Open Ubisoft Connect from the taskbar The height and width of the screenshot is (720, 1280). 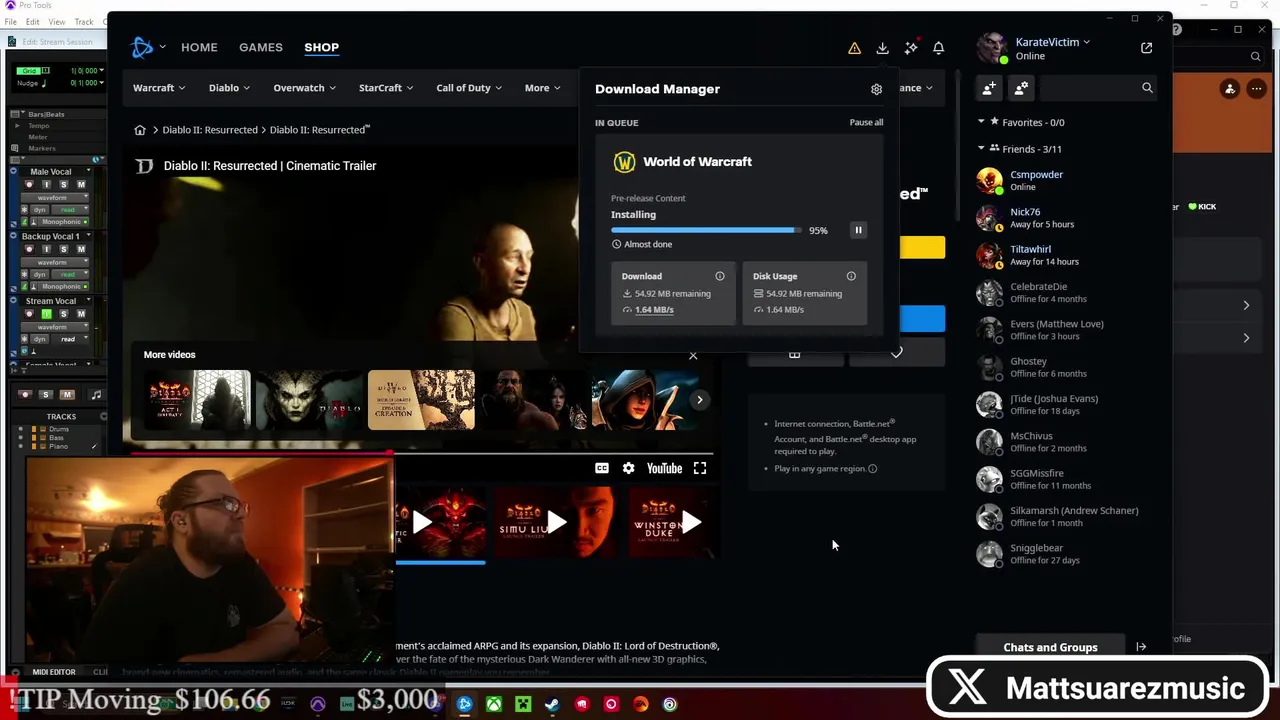(669, 704)
